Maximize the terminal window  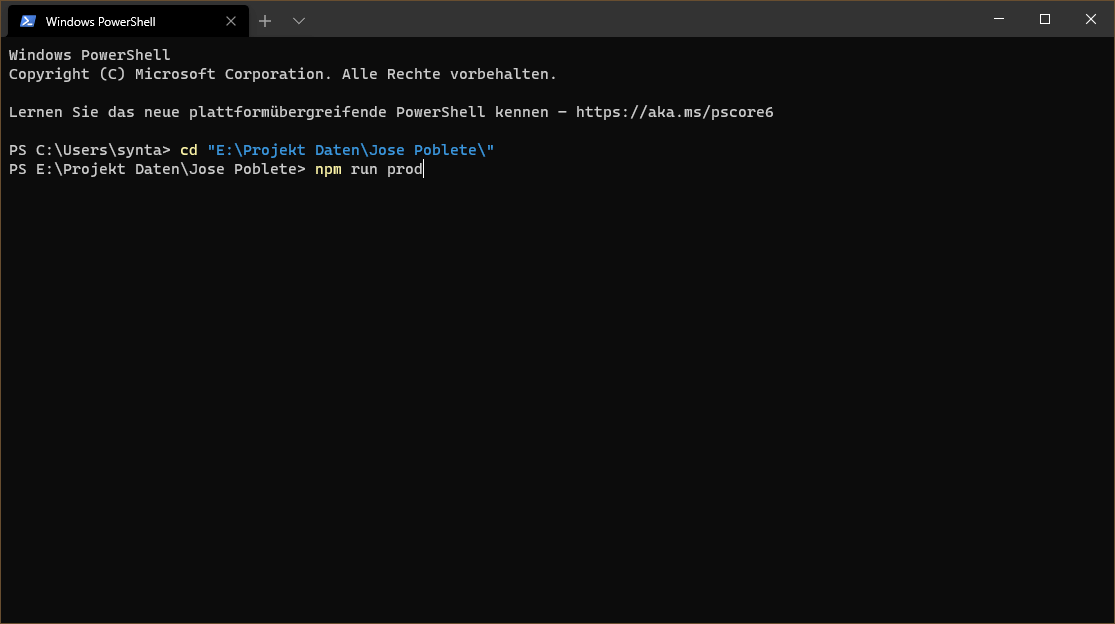pos(1045,19)
